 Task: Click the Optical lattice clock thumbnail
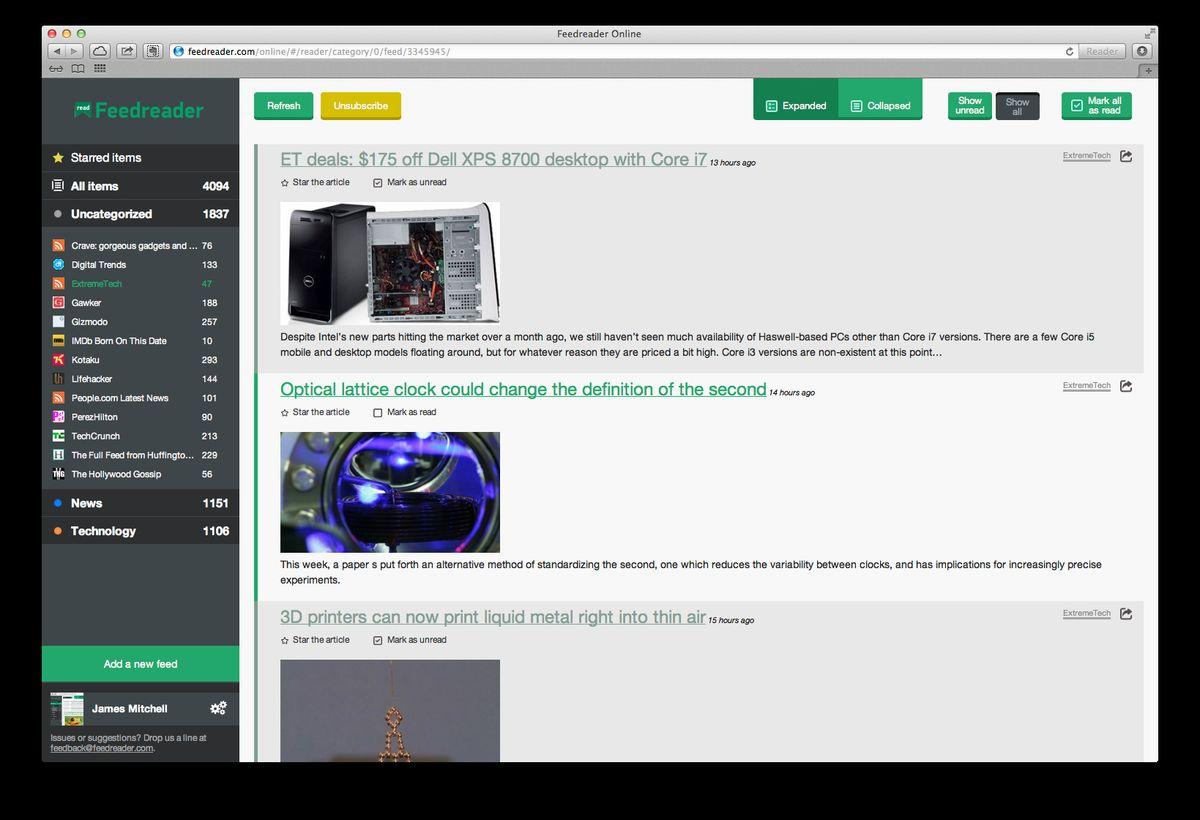[x=390, y=492]
